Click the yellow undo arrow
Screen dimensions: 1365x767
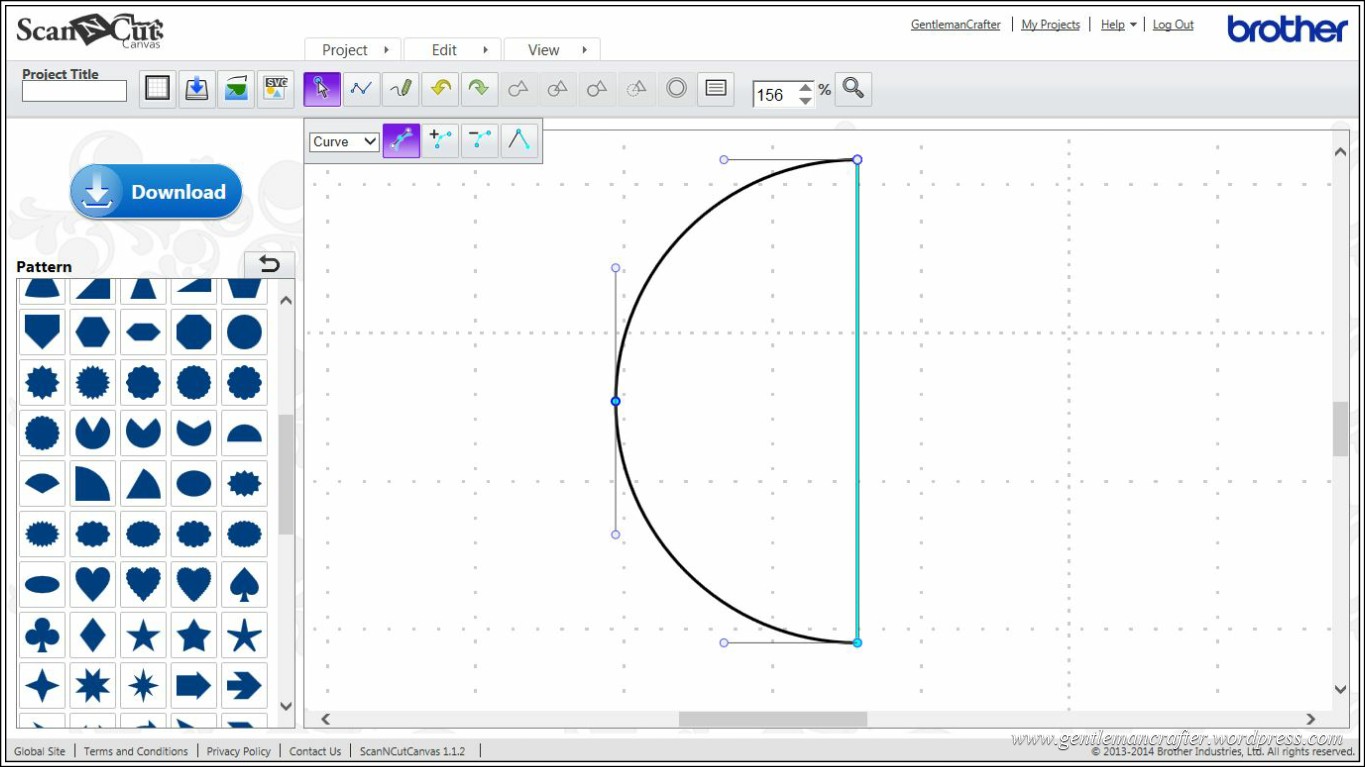coord(440,89)
